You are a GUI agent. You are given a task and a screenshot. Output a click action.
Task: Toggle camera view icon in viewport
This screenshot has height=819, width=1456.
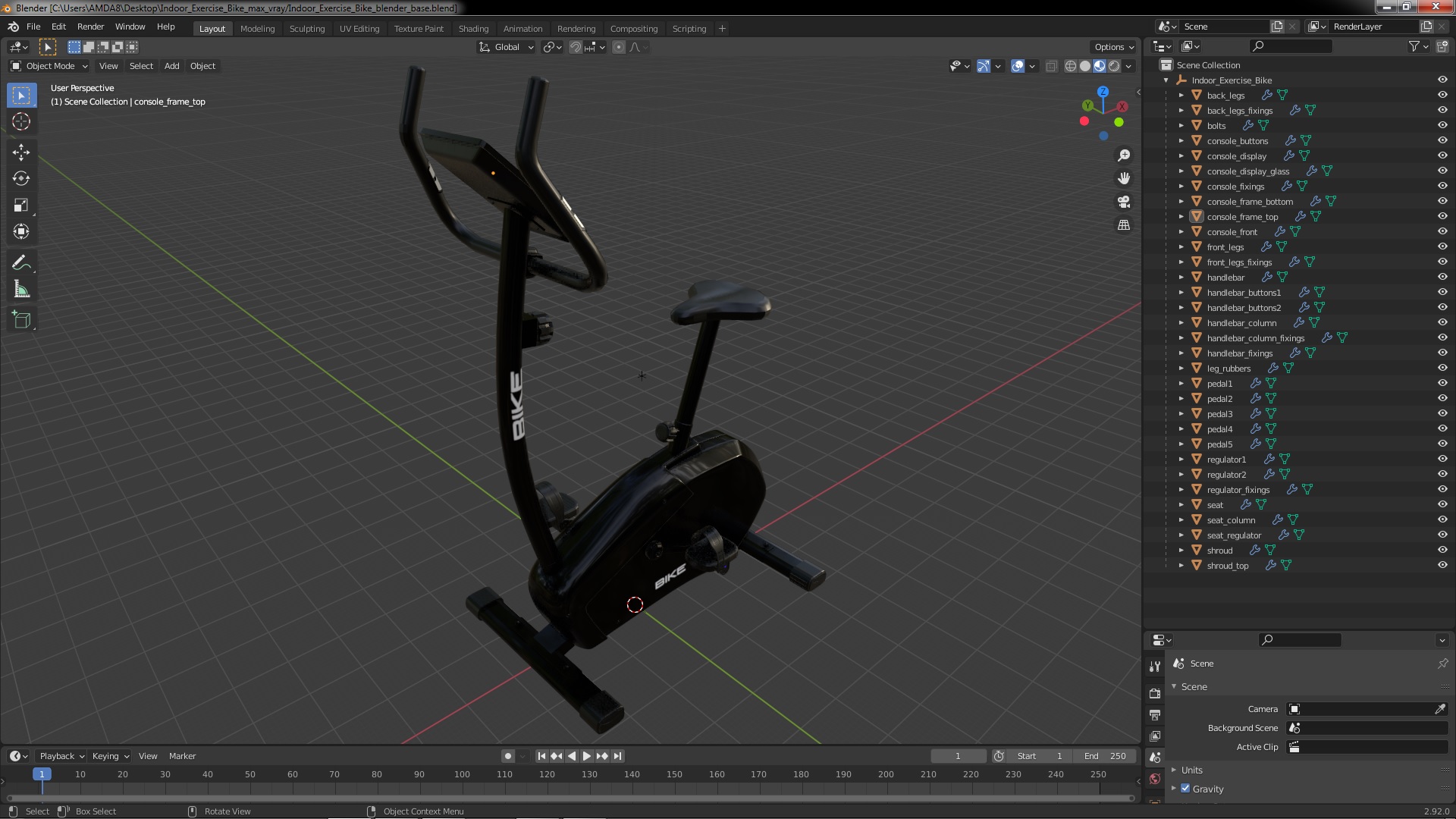(x=1124, y=202)
